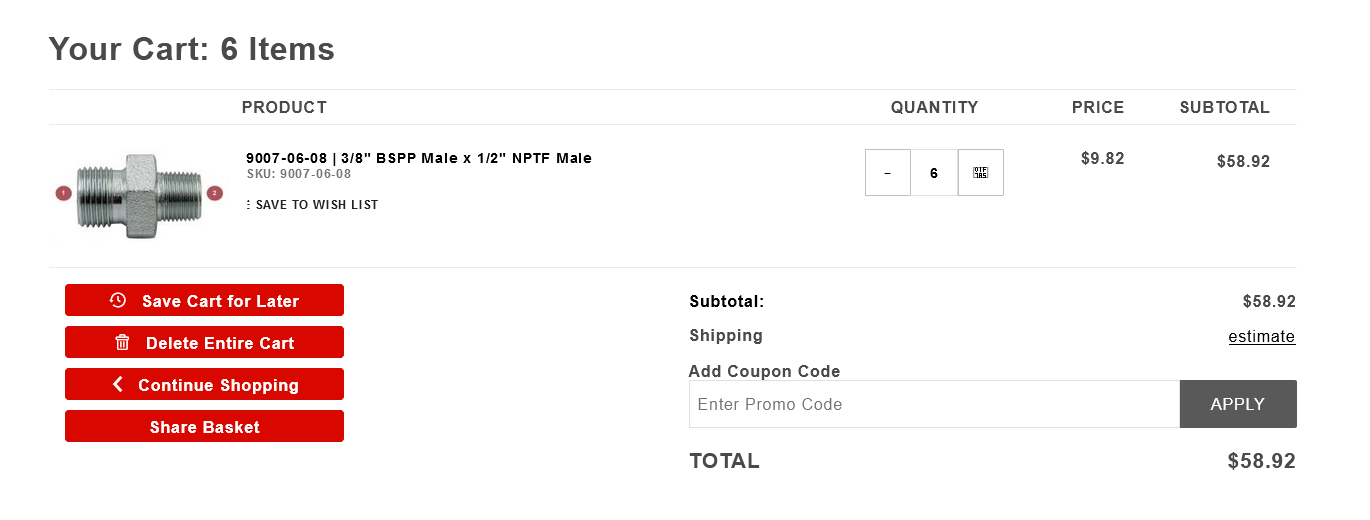Click the trash can icon on Delete Entire Cart
This screenshot has height=520, width=1370.
pyautogui.click(x=123, y=342)
